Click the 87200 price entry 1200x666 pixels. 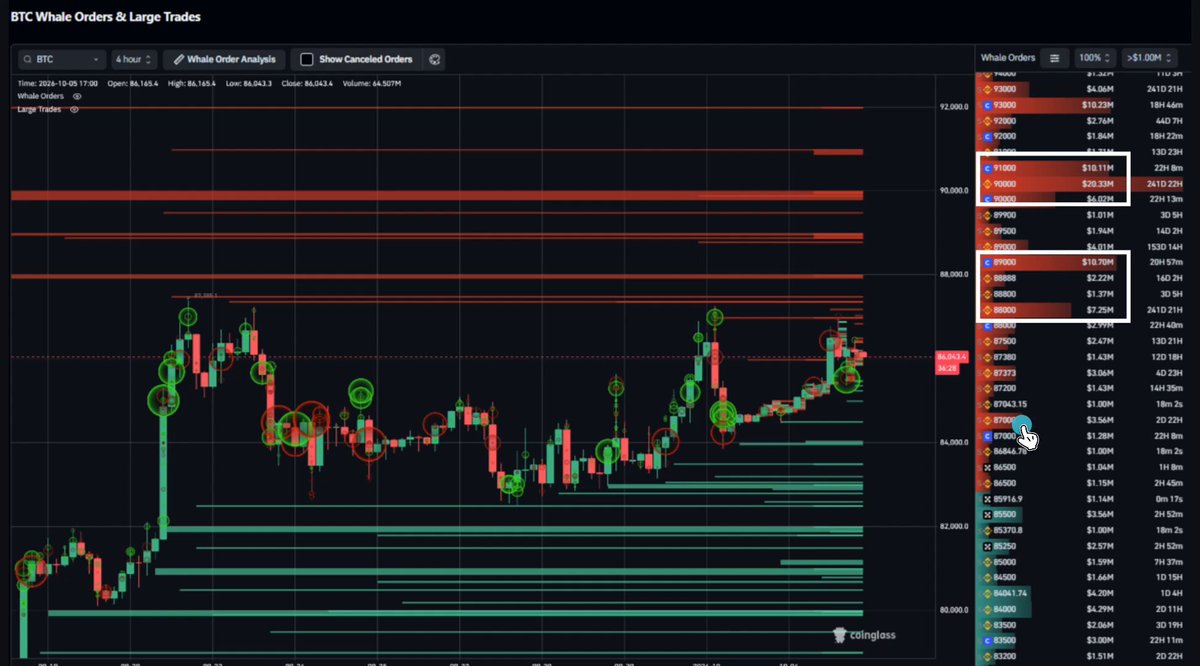1005,388
